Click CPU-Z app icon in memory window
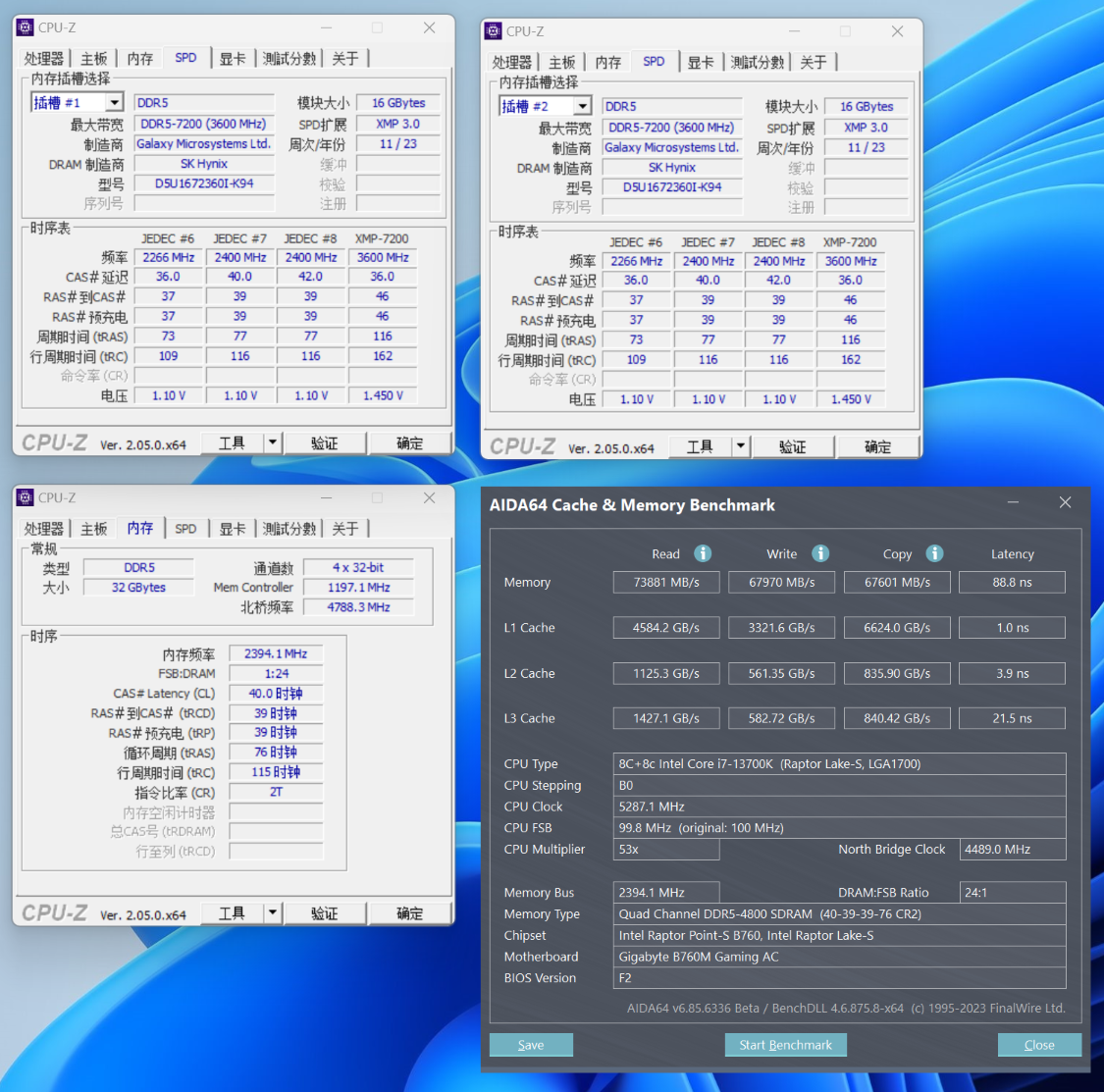This screenshot has width=1104, height=1092. click(x=26, y=497)
